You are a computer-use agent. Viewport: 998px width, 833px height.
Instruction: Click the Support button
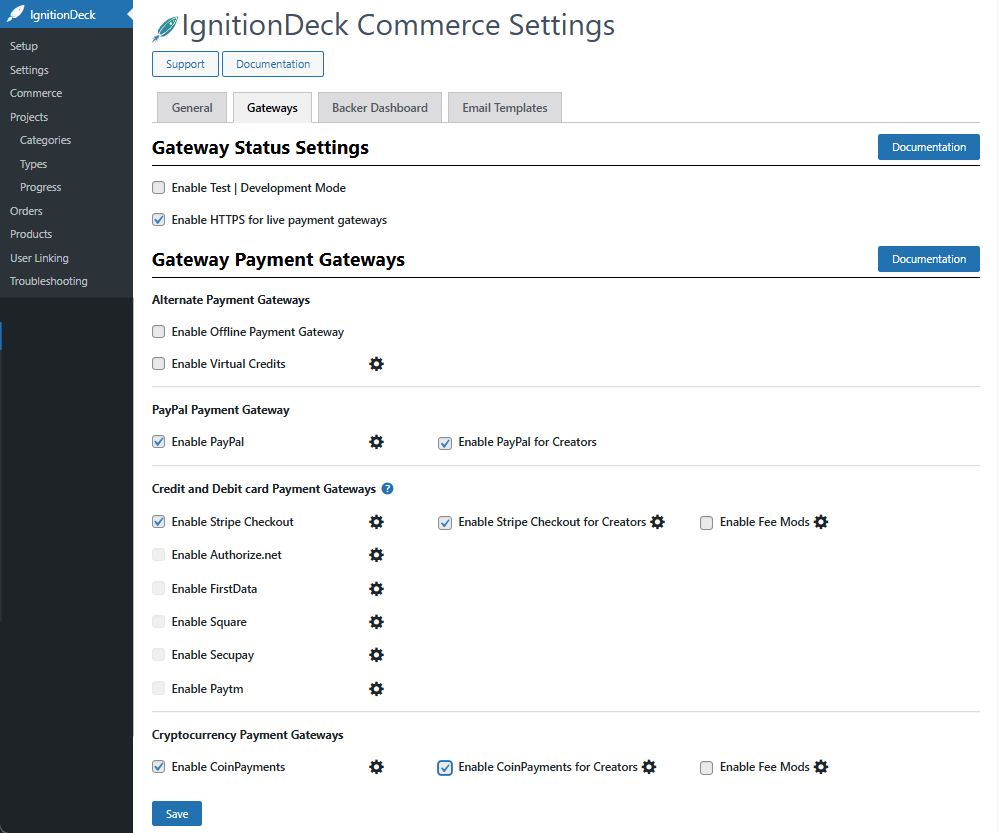pyautogui.click(x=185, y=64)
